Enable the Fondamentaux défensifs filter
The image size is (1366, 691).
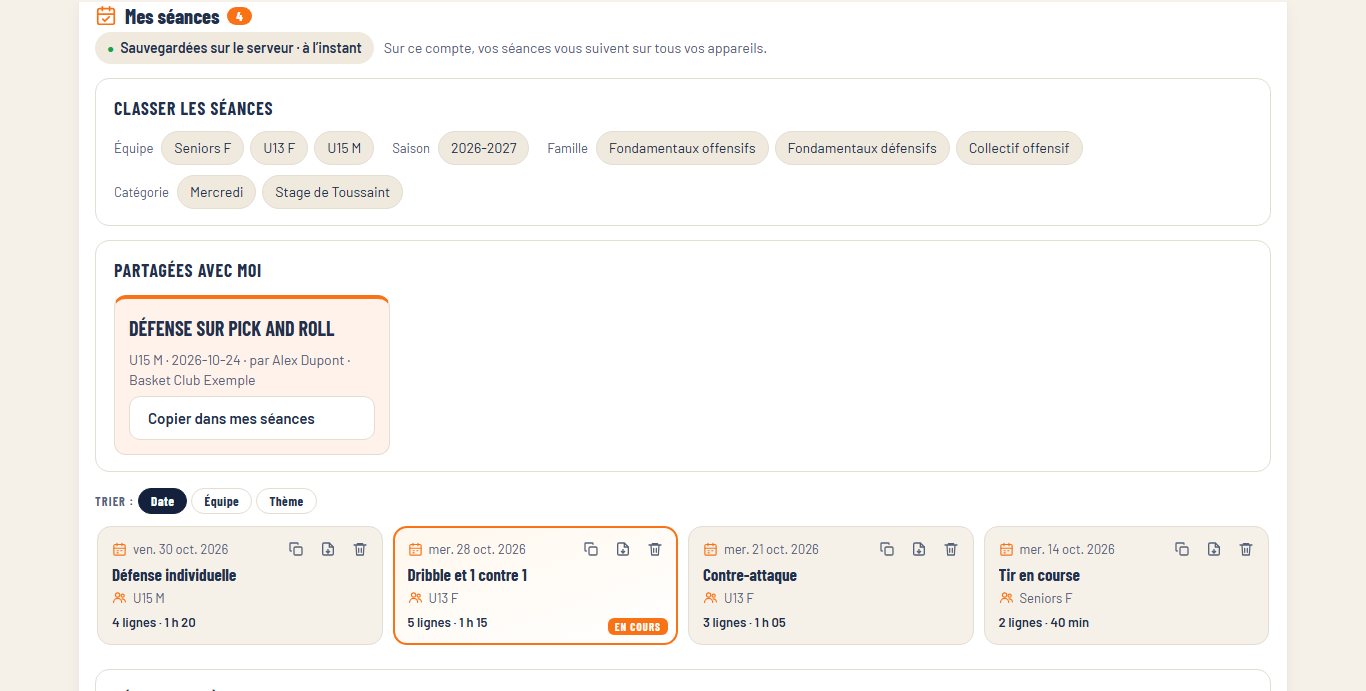(x=862, y=148)
